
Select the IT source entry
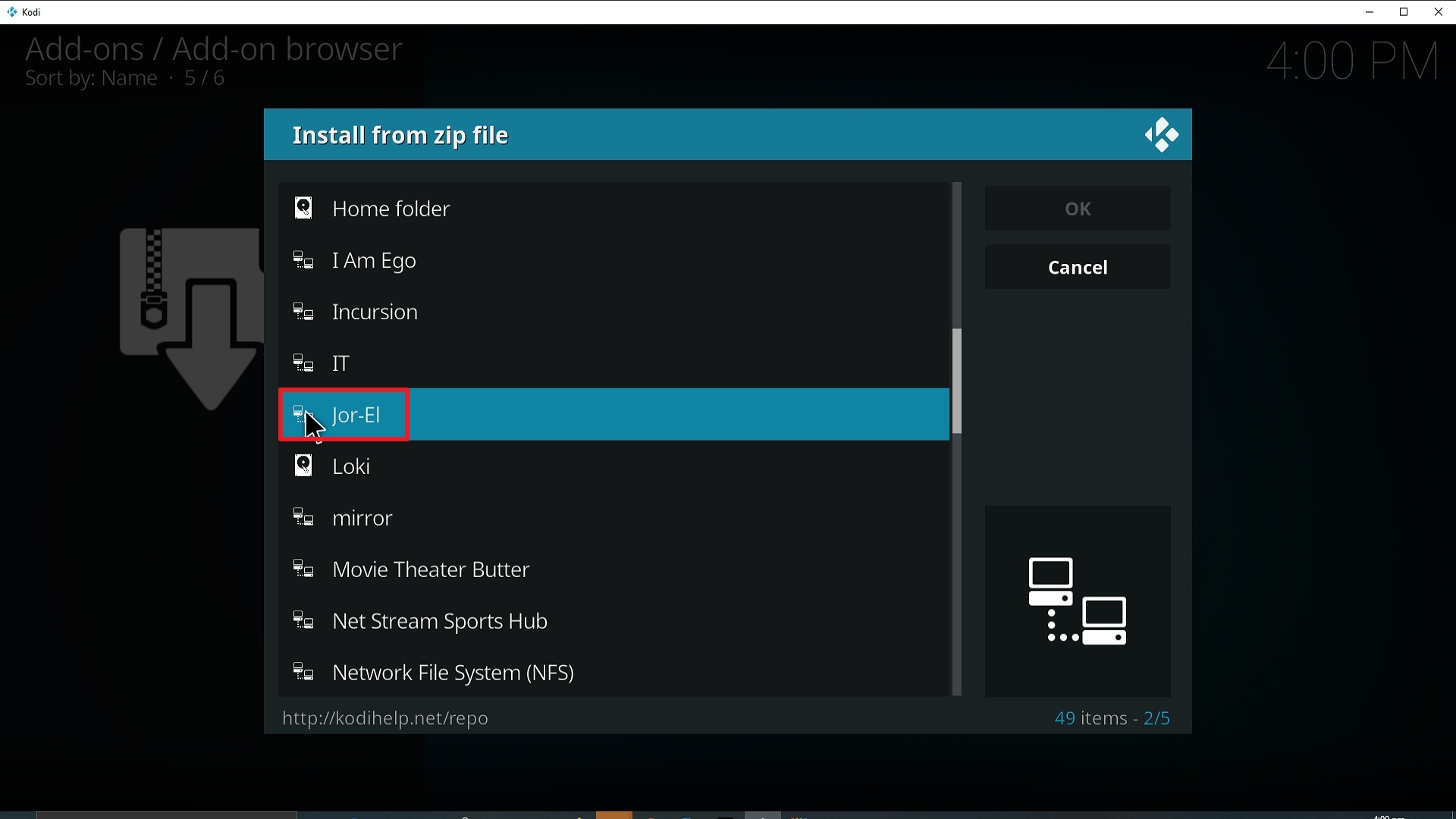click(x=614, y=364)
